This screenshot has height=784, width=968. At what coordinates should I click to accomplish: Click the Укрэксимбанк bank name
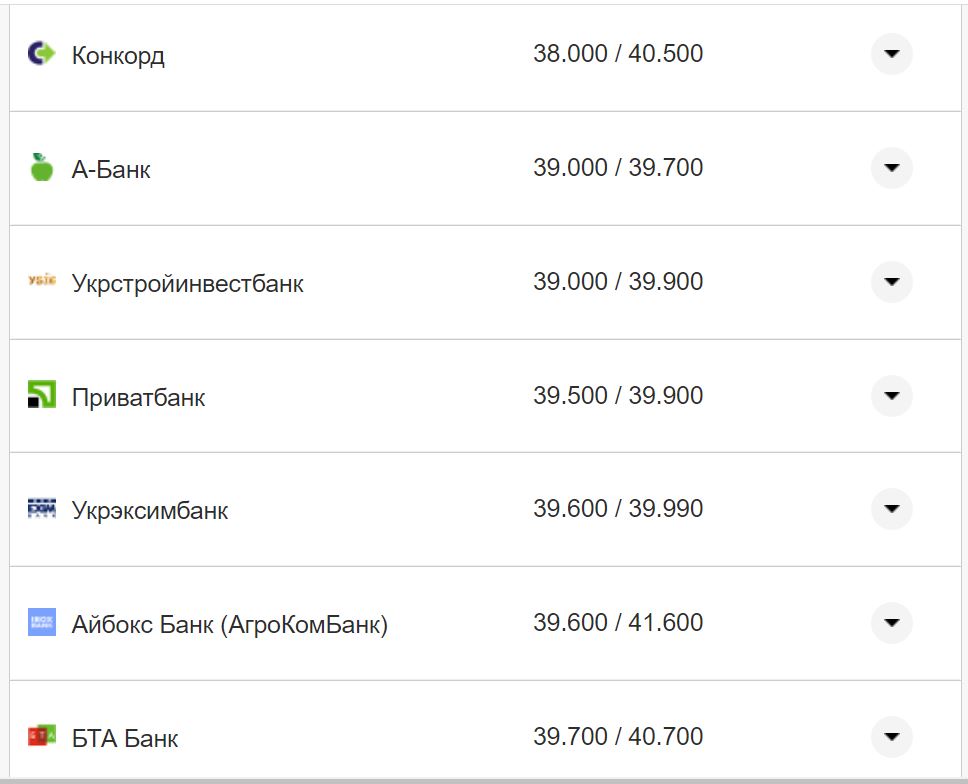[x=150, y=511]
